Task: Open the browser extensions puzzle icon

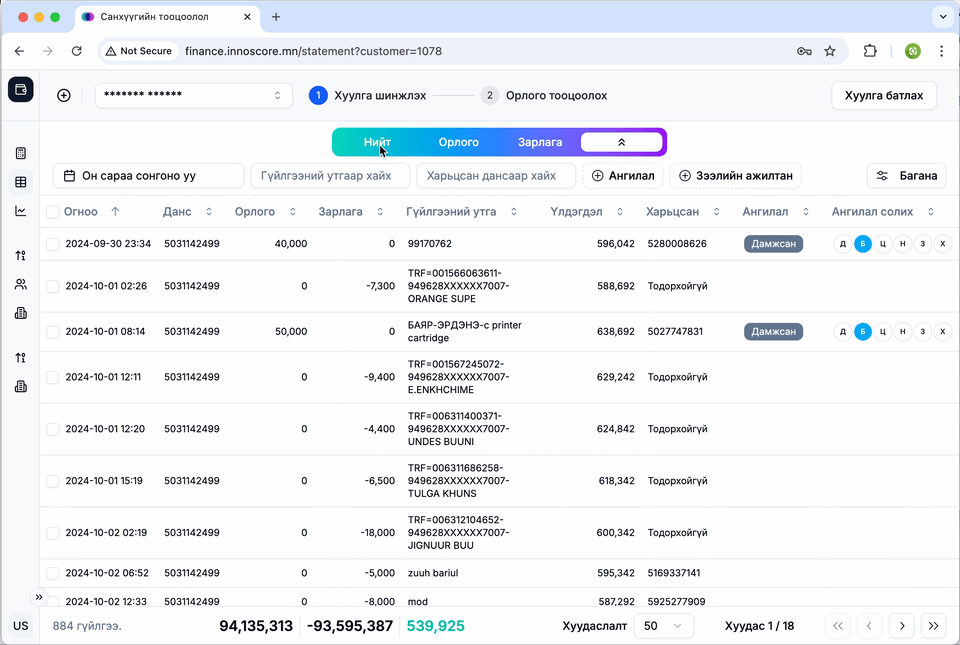Action: pyautogui.click(x=869, y=51)
